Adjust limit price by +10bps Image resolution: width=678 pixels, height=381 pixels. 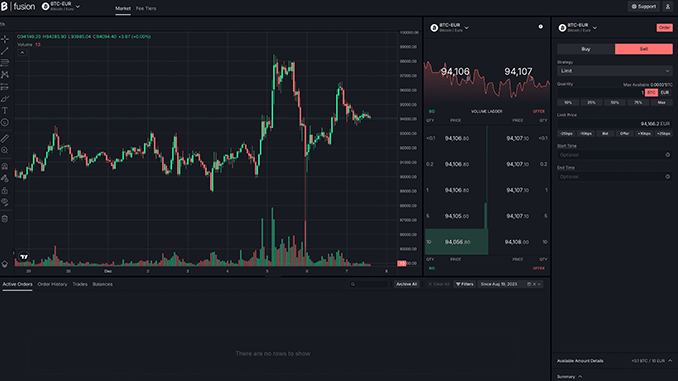pyautogui.click(x=644, y=134)
